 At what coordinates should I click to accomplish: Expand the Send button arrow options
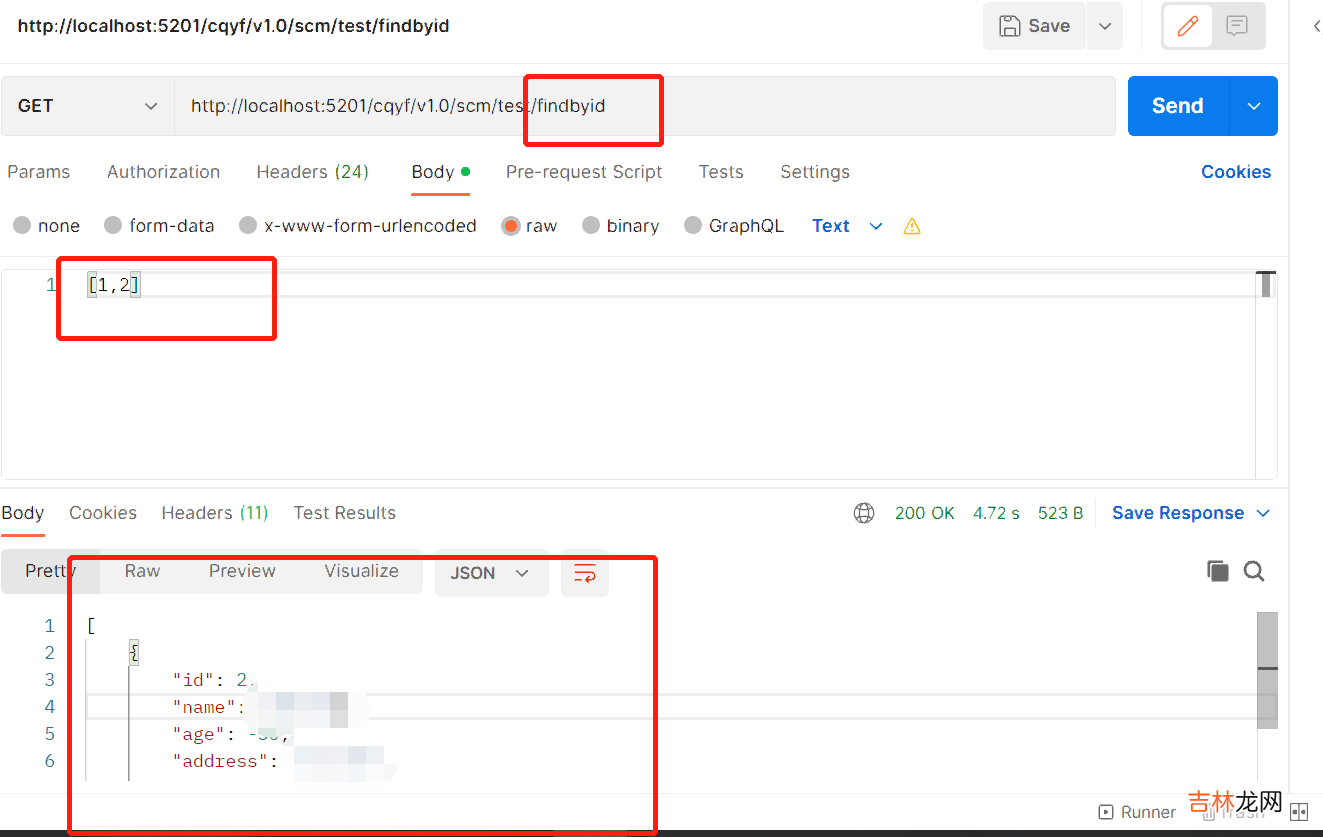[1254, 106]
